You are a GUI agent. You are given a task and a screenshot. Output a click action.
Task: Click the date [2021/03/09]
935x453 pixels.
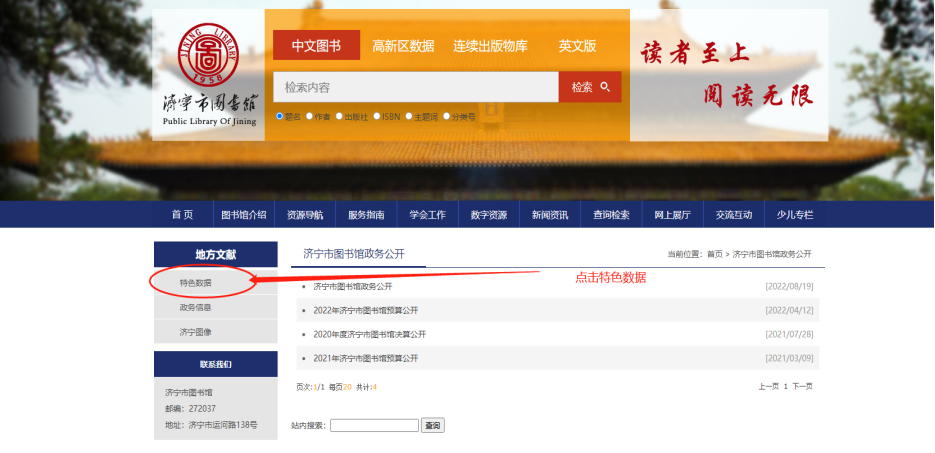point(790,358)
